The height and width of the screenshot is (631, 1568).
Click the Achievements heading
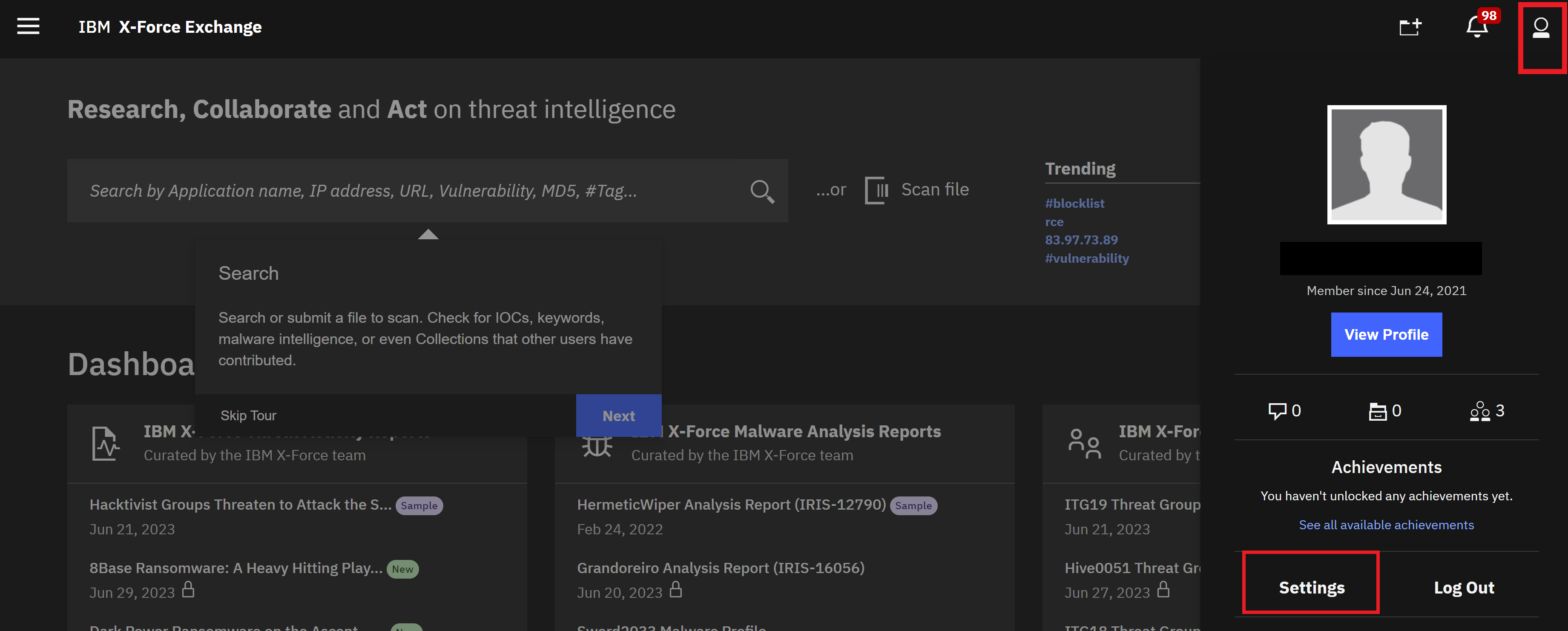tap(1386, 468)
